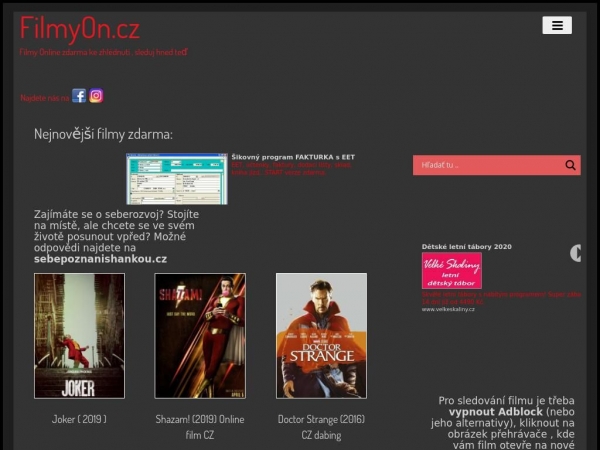The height and width of the screenshot is (450, 600).
Task: Open Doctor Strange (2016) CZ dabing link
Action: coord(321,427)
